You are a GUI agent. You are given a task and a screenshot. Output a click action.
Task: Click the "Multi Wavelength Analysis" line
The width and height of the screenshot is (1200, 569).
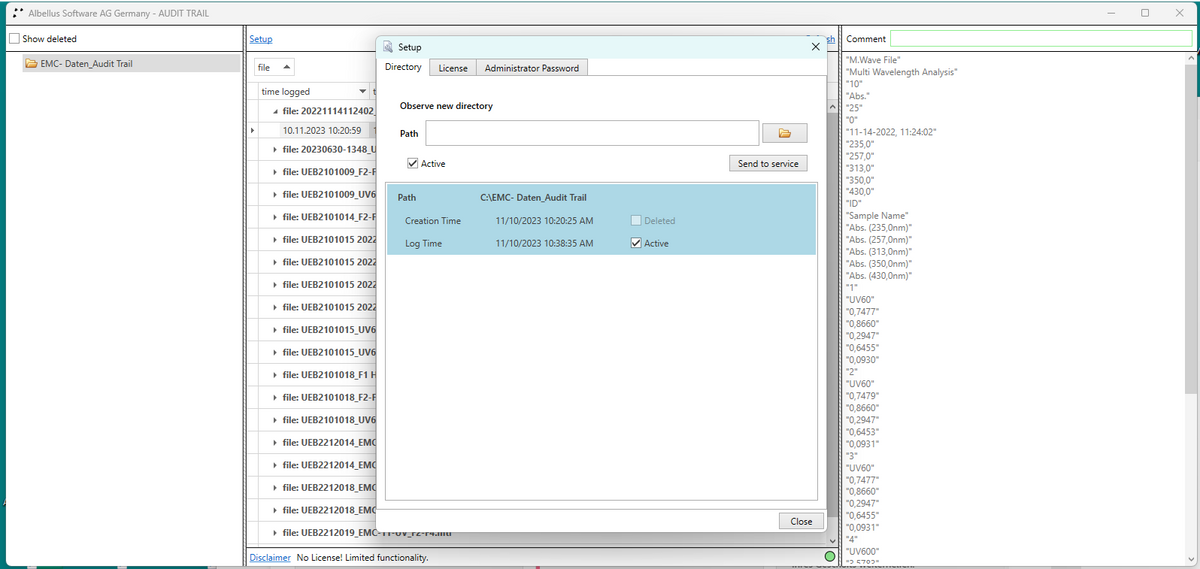coord(902,72)
